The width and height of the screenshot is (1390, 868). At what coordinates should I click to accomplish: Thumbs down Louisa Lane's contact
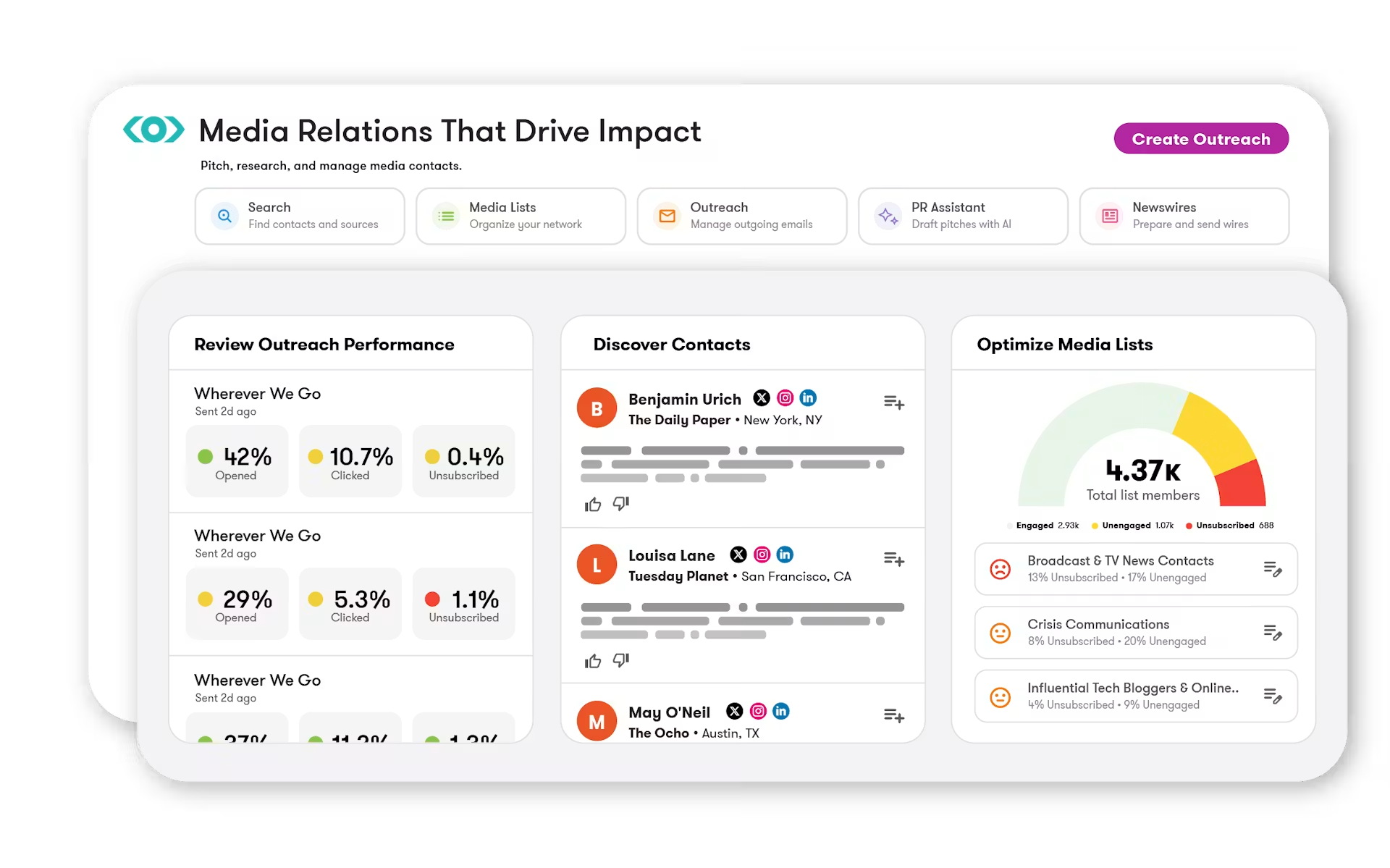coord(621,660)
